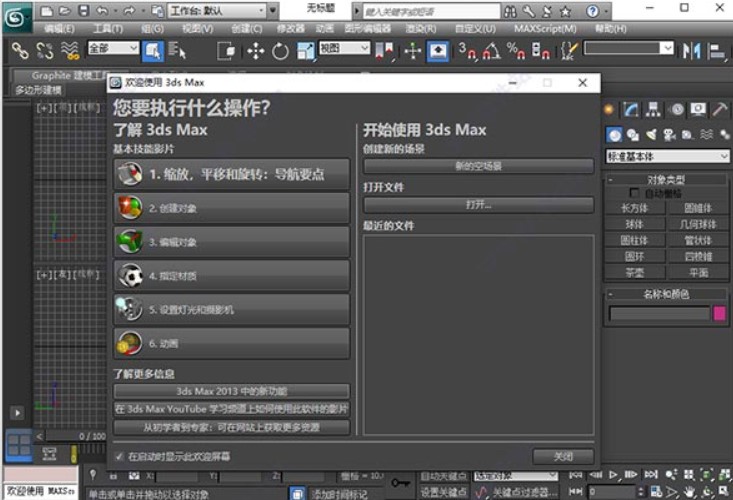Open Select by Name tool
This screenshot has width=733, height=500.
pyautogui.click(x=177, y=50)
